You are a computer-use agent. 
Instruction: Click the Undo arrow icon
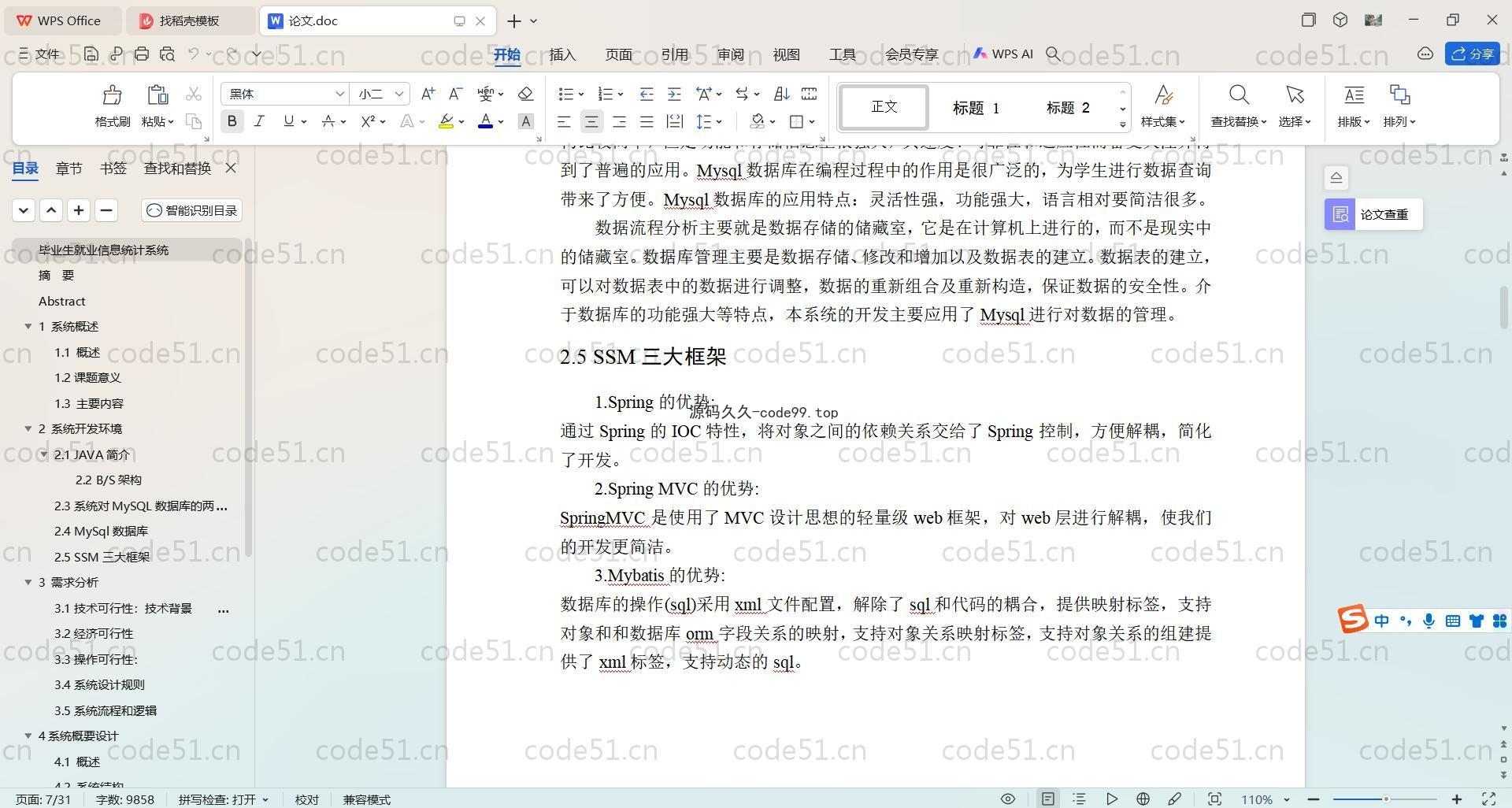click(194, 54)
